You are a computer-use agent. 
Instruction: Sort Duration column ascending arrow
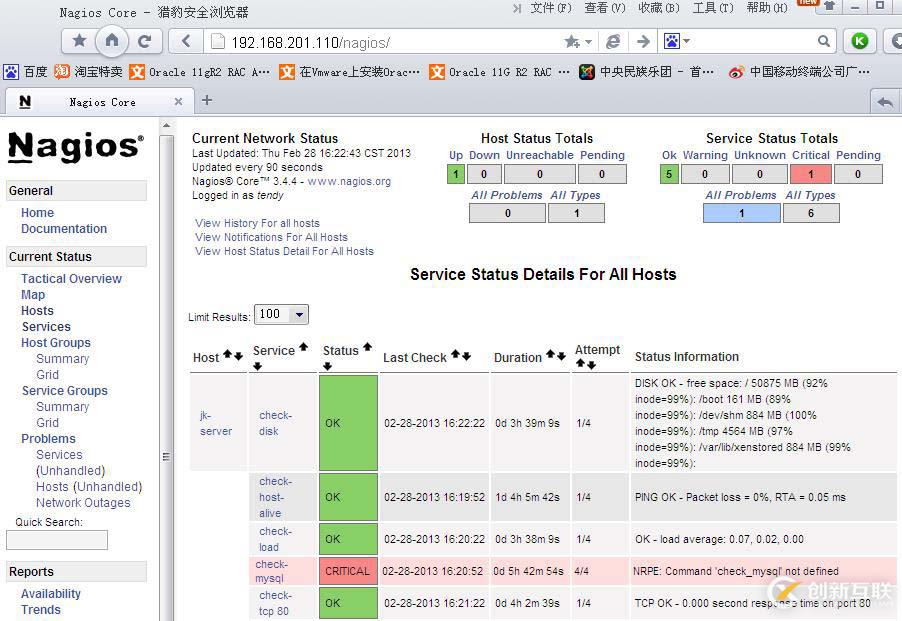click(x=549, y=355)
